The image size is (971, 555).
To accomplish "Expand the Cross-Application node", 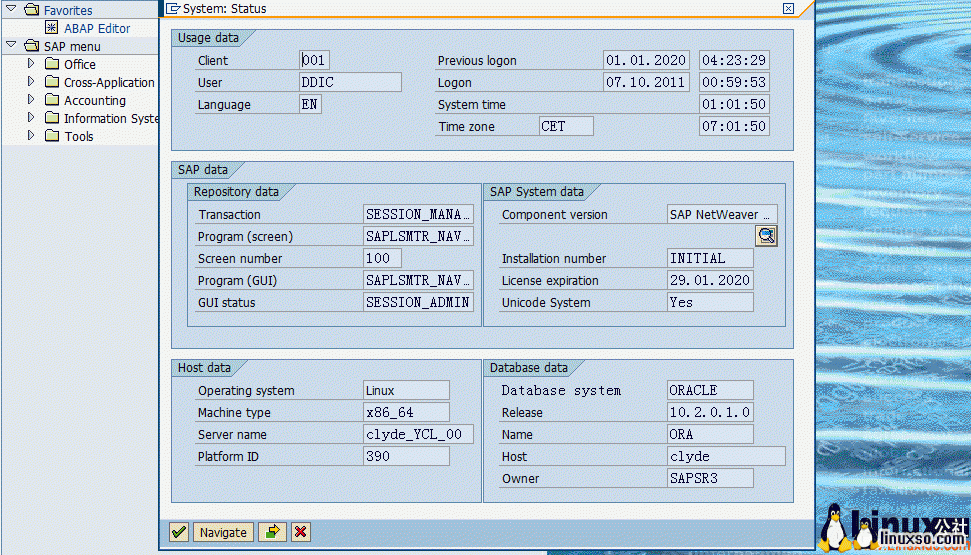I will click(31, 82).
